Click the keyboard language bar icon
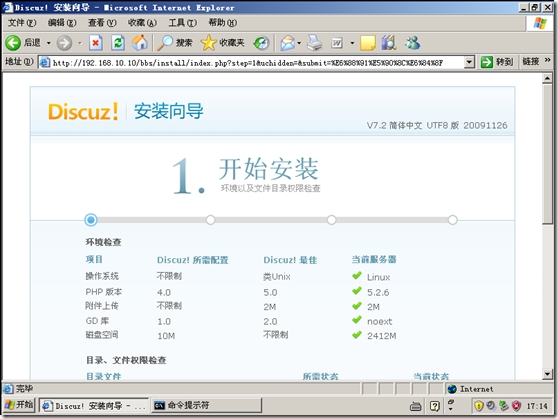Image resolution: width=558 pixels, height=419 pixels. tap(415, 406)
